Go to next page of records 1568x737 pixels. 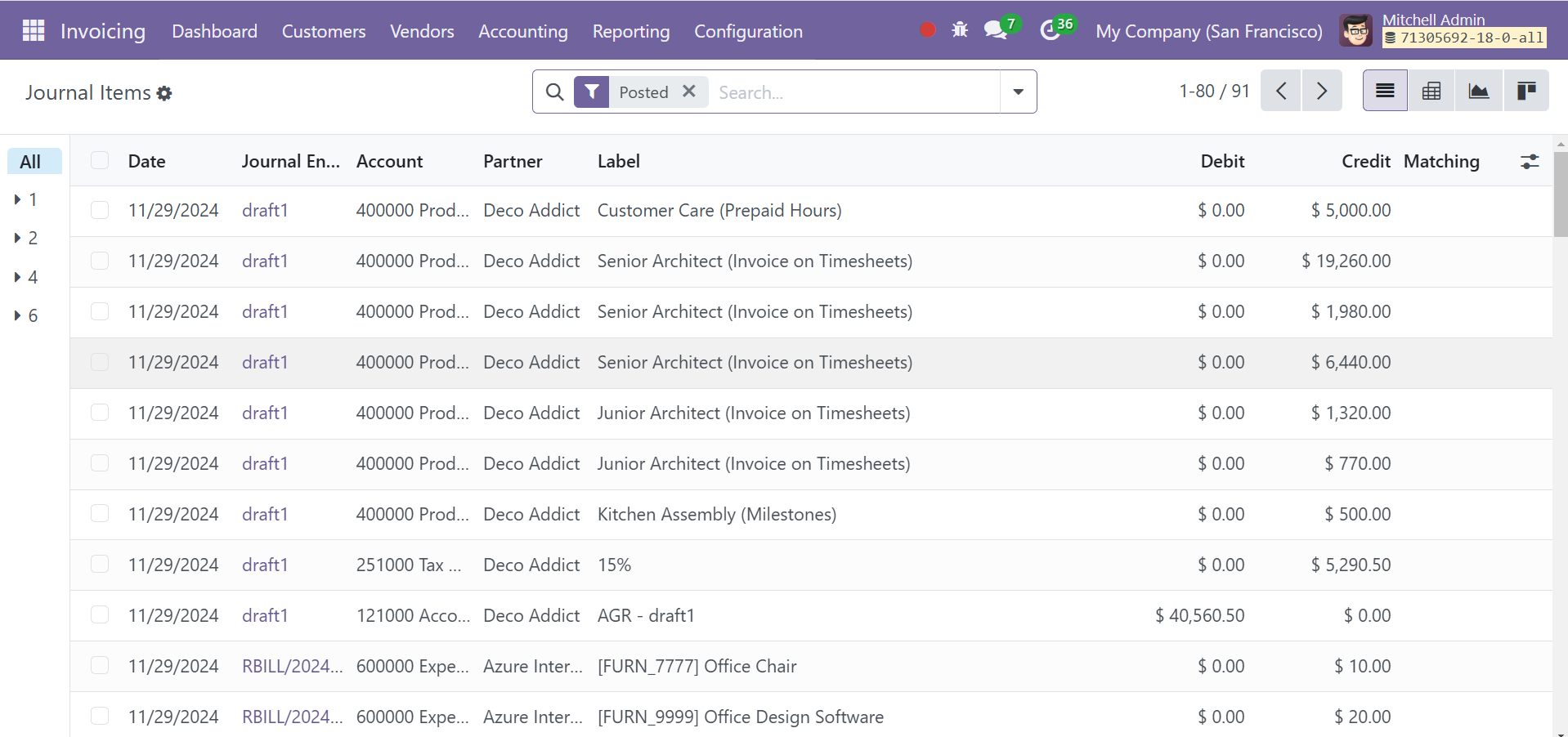click(x=1322, y=91)
